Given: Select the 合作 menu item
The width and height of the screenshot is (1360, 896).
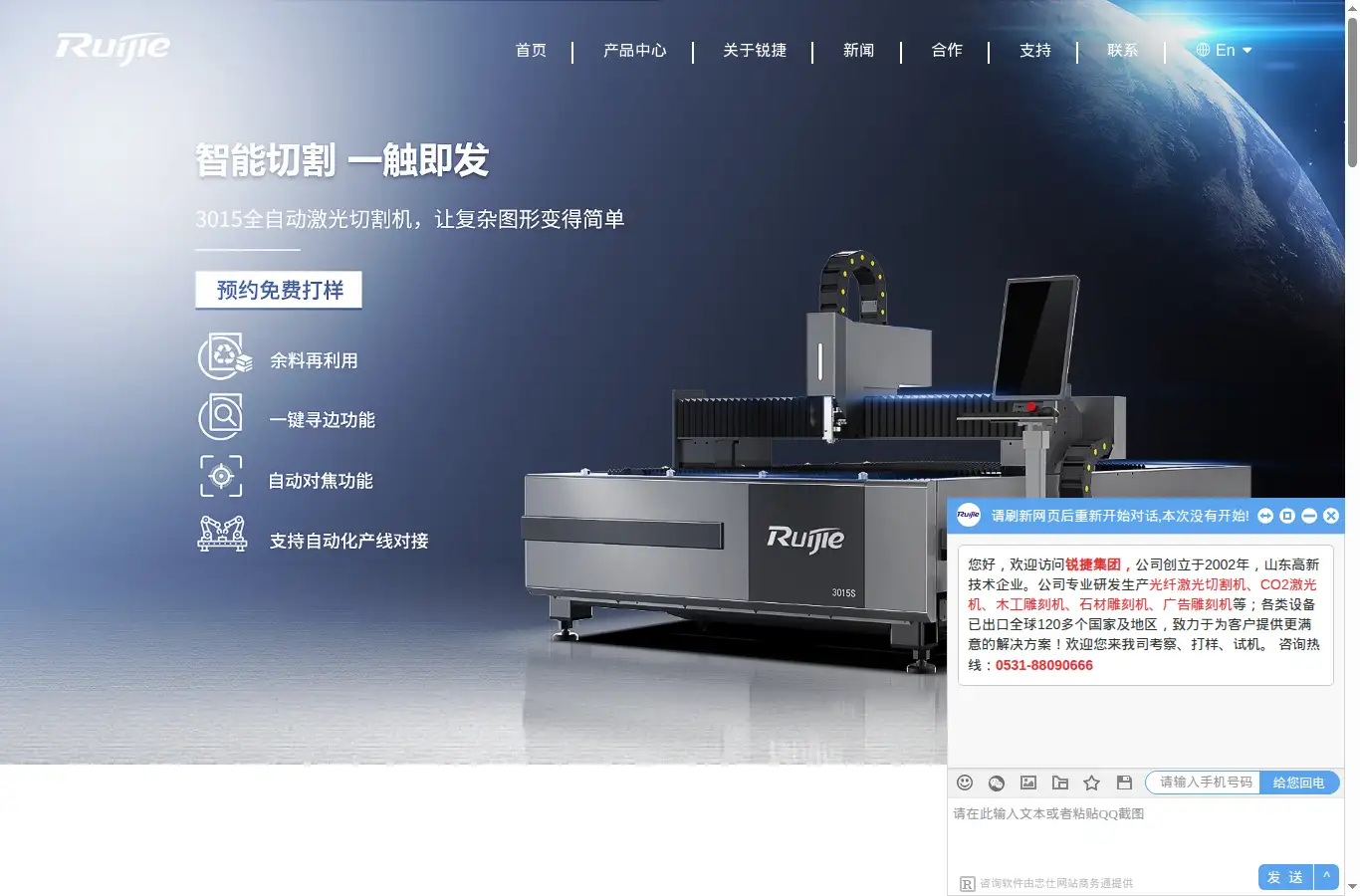Looking at the screenshot, I should coord(947,50).
